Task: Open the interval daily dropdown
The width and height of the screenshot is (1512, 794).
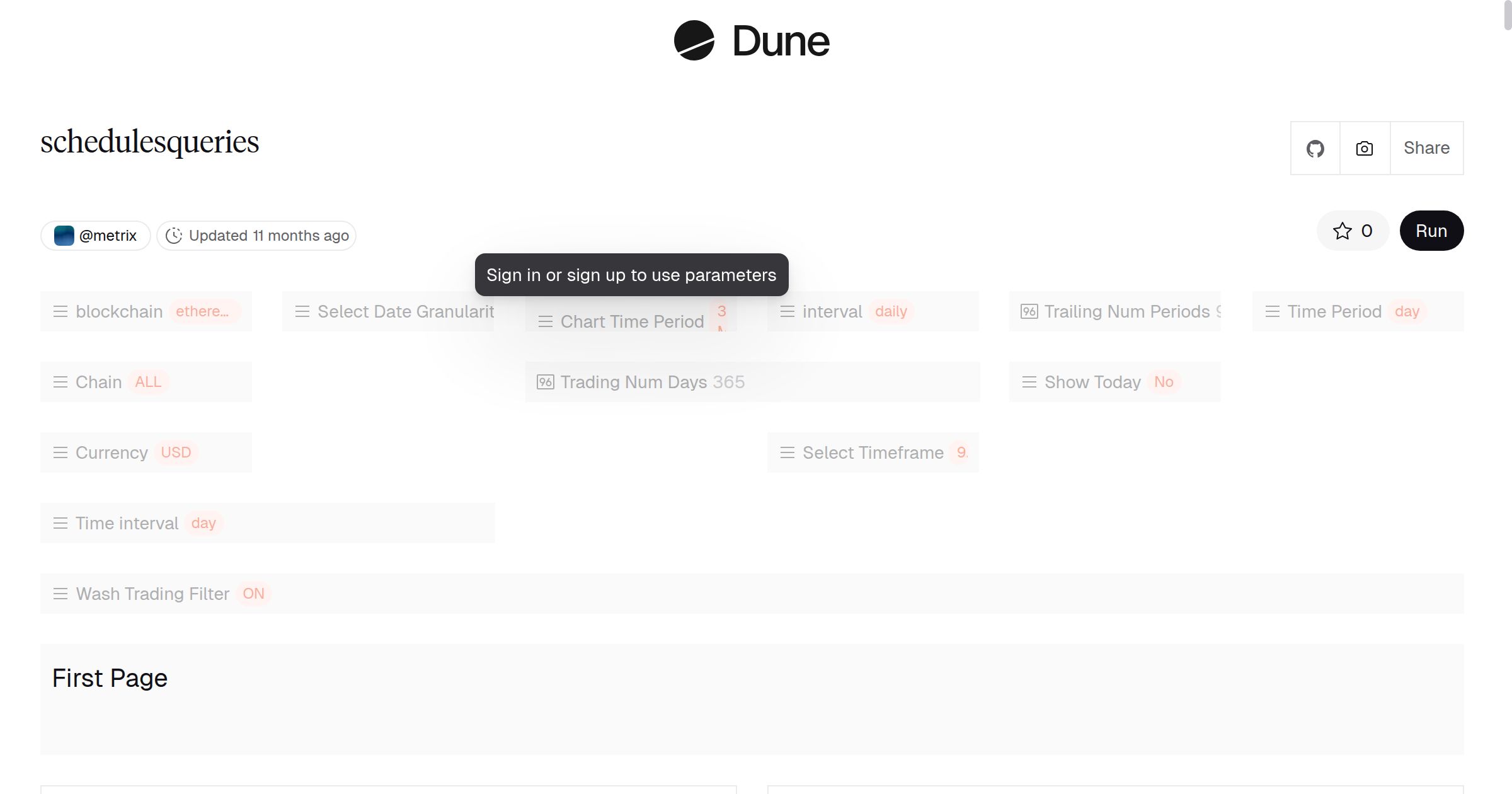Action: (890, 311)
